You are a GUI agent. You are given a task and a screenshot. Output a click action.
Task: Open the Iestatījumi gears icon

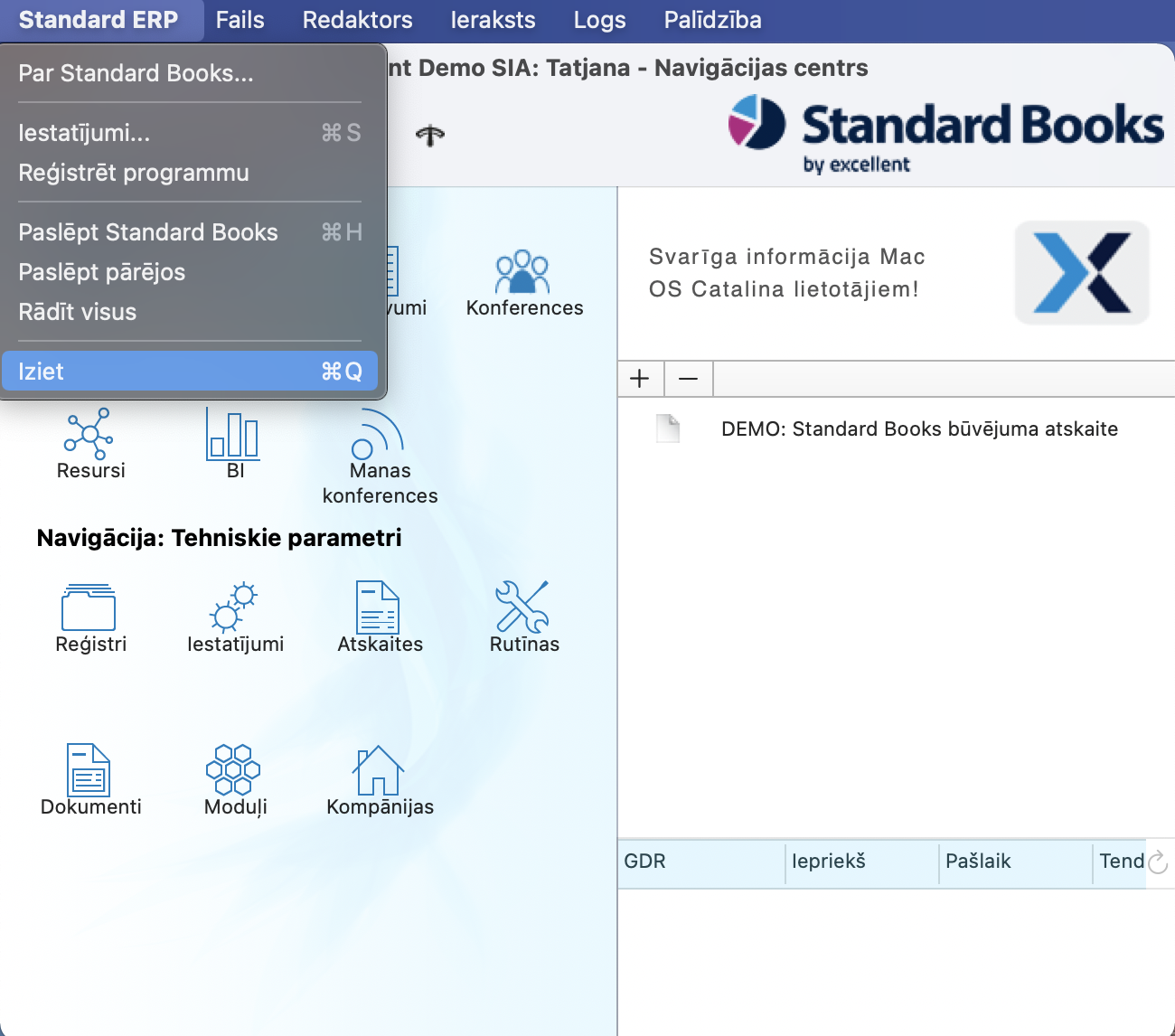234,607
